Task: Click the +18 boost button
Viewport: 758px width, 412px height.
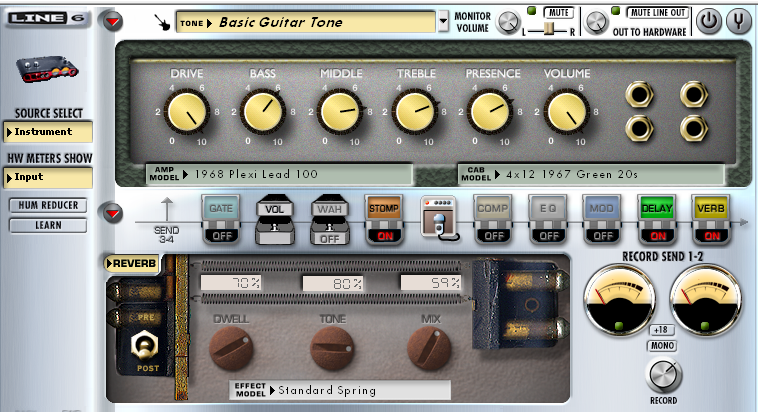Action: click(x=661, y=330)
